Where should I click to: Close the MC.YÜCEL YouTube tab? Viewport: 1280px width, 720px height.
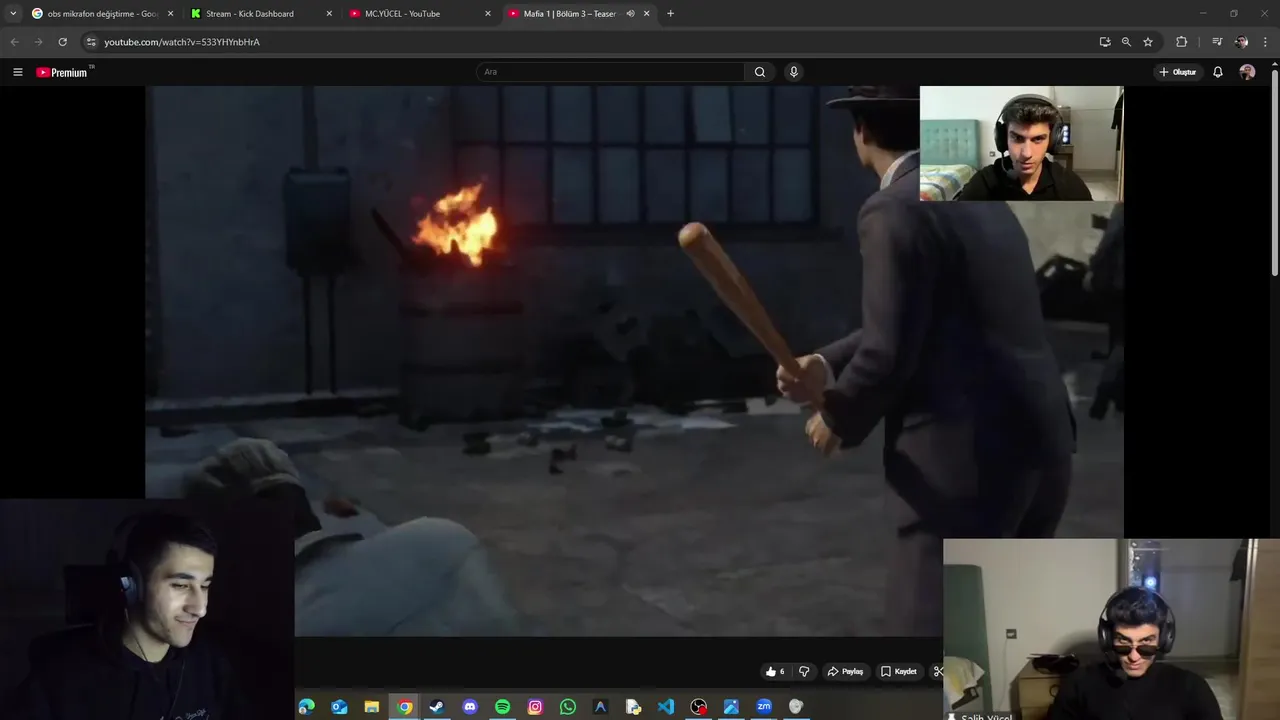coord(488,14)
